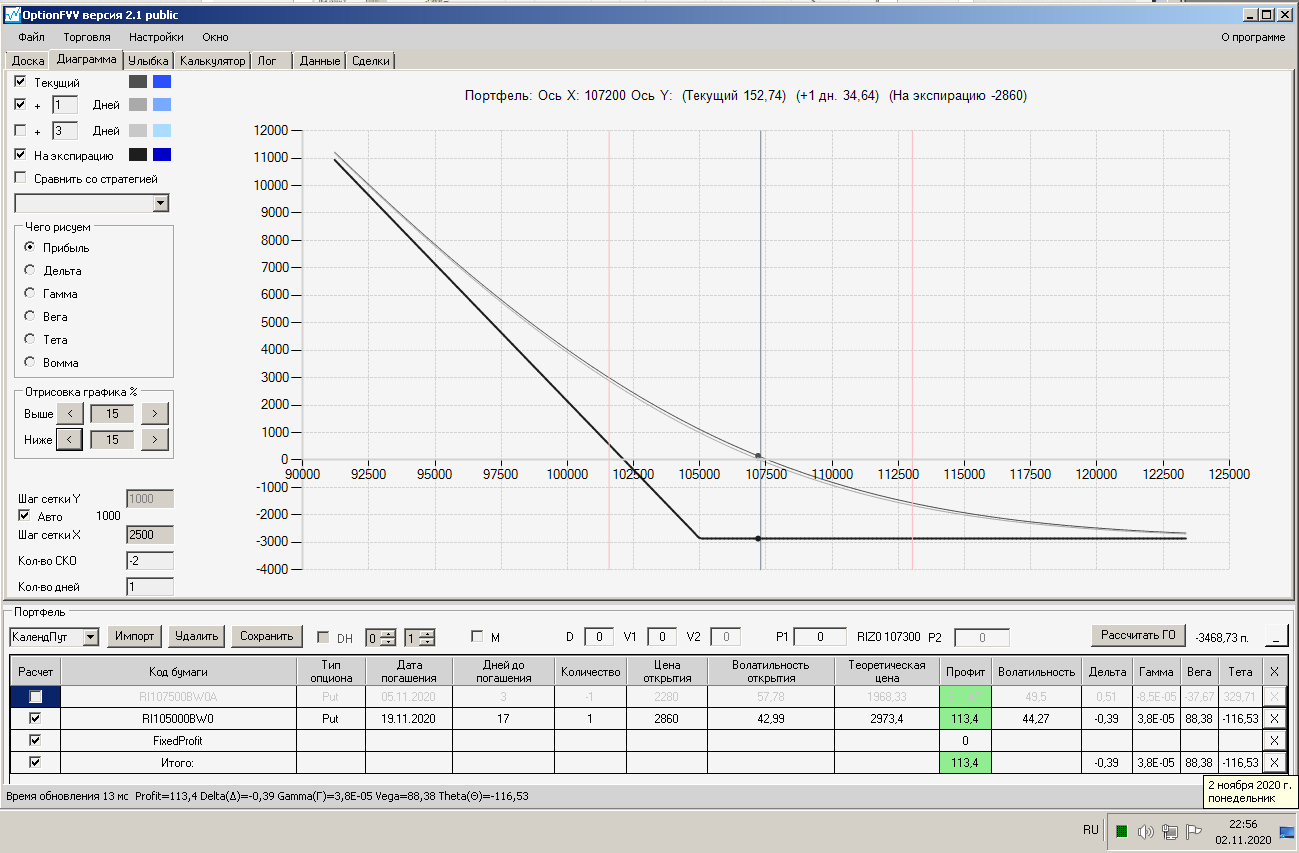Image resolution: width=1299 pixels, height=853 pixels.
Task: Click the Сохранить button
Action: click(266, 636)
